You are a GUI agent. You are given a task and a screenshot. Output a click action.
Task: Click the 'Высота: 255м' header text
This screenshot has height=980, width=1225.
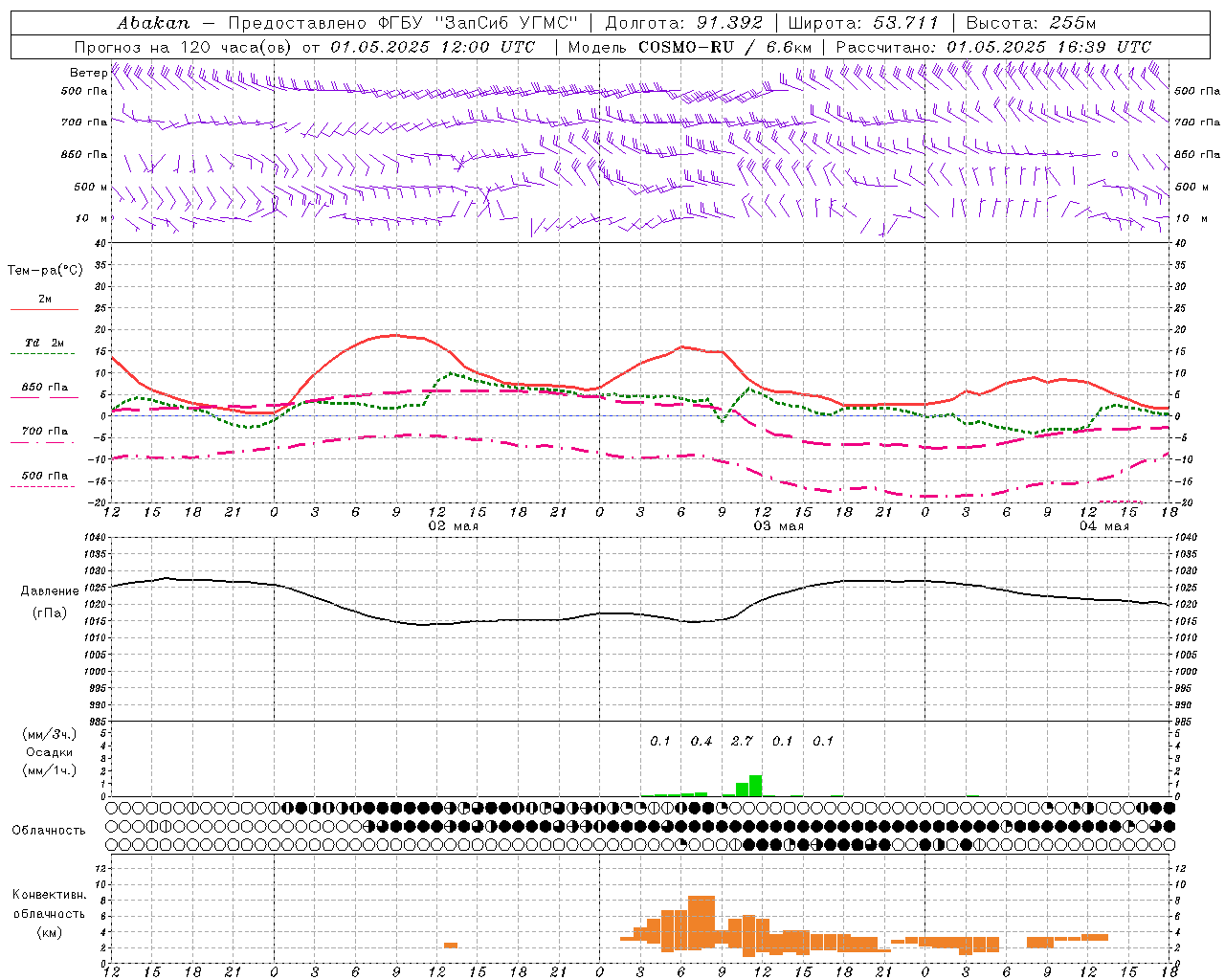pyautogui.click(x=1031, y=23)
